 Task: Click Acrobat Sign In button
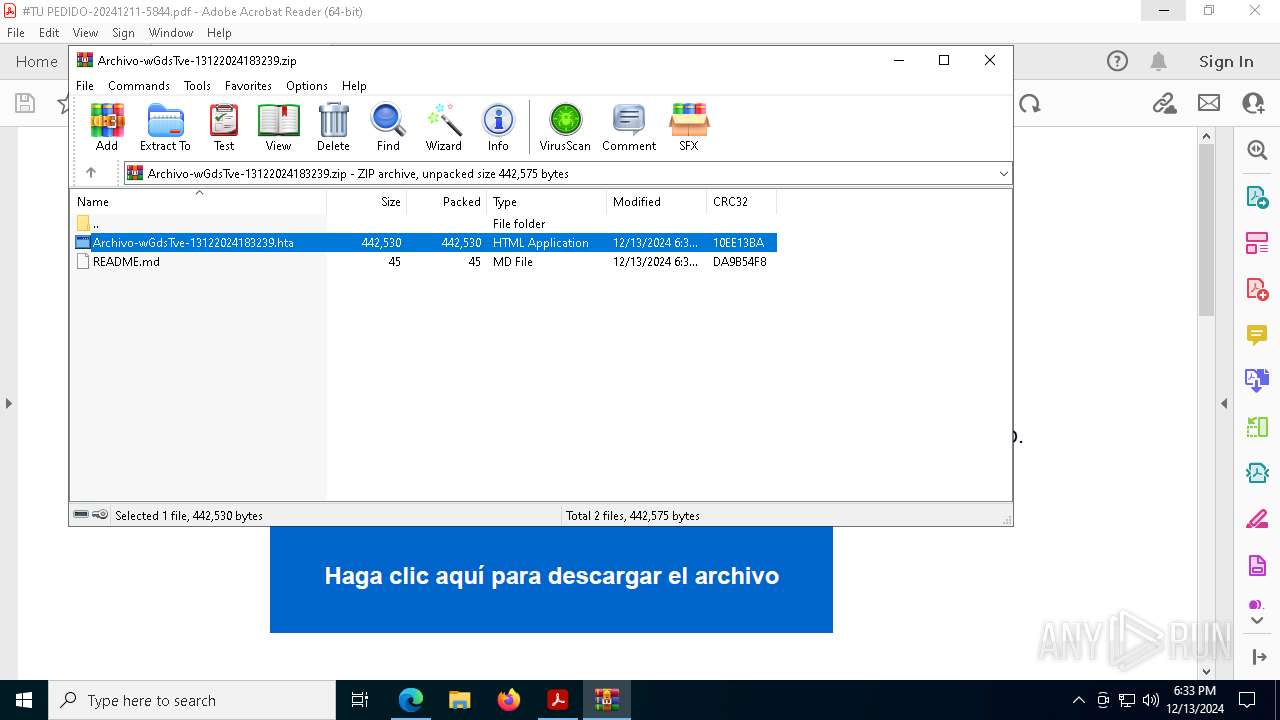(1226, 61)
